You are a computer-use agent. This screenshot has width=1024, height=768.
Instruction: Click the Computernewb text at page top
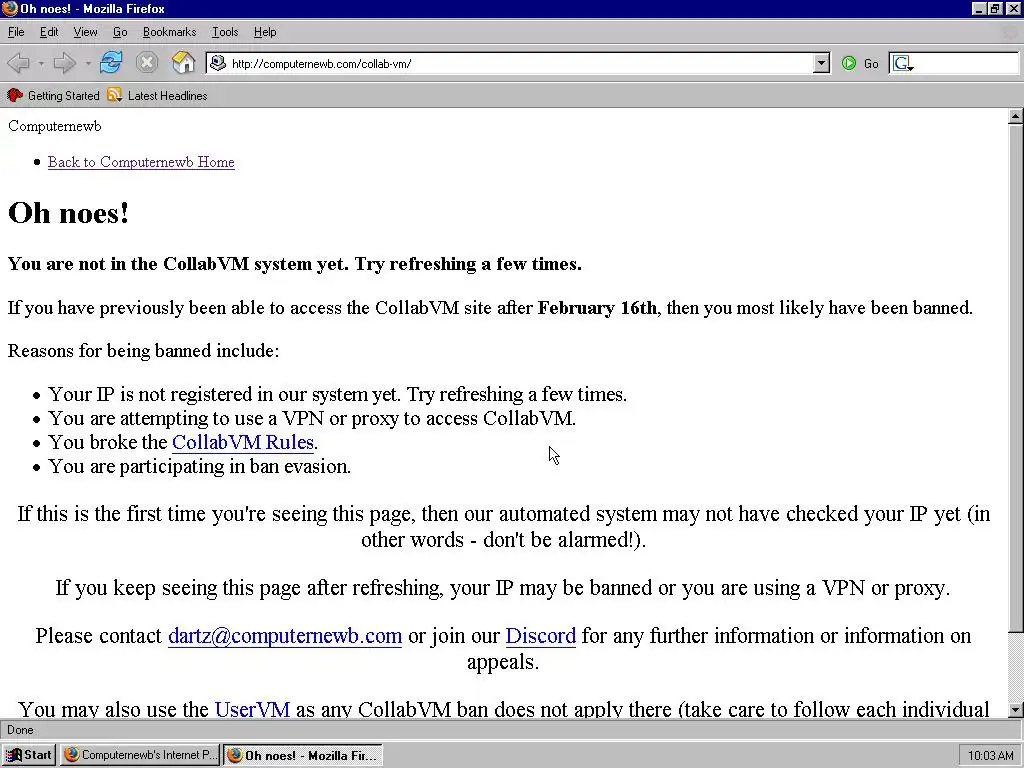(55, 126)
